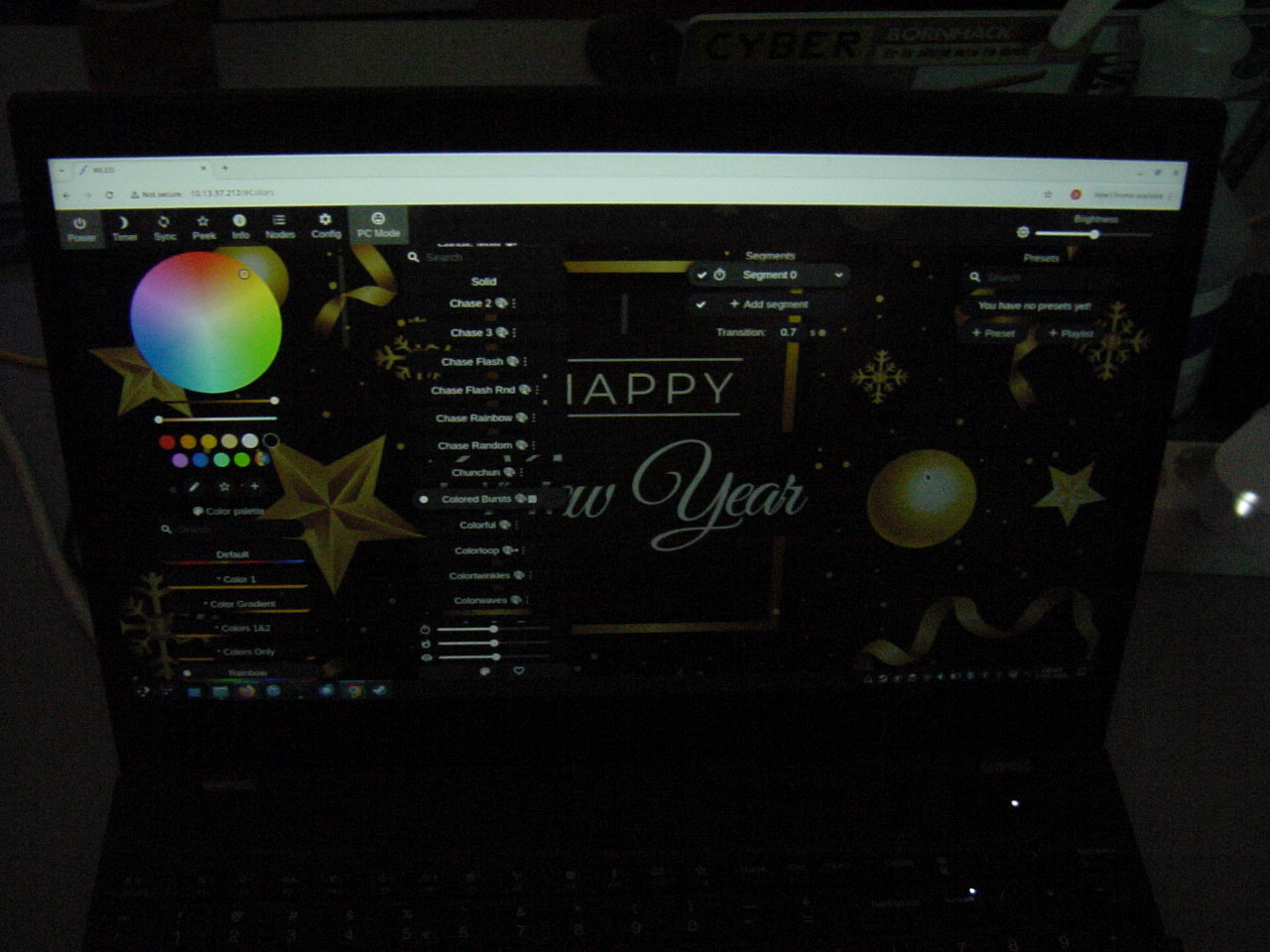Expand the Segment 0 chevron
Image resolution: width=1270 pixels, height=952 pixels.
pyautogui.click(x=838, y=275)
